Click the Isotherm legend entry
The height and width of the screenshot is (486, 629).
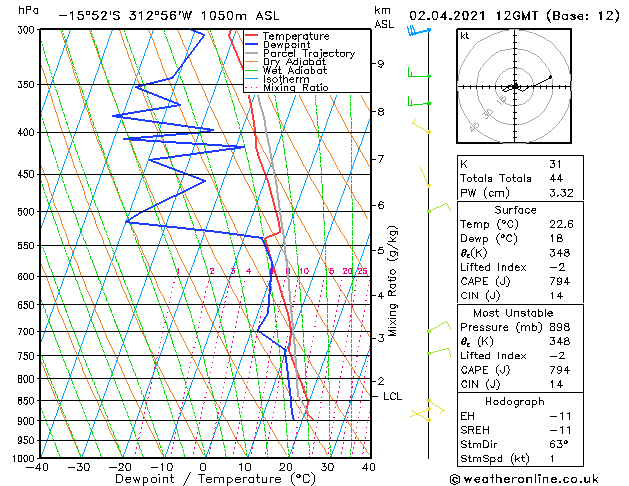point(277,79)
